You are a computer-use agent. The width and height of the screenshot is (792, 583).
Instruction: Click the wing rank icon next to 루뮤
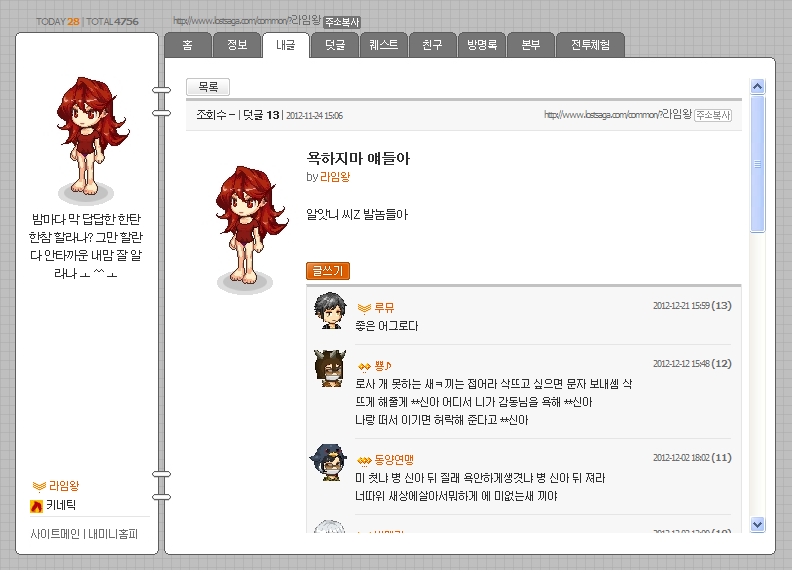coord(364,308)
